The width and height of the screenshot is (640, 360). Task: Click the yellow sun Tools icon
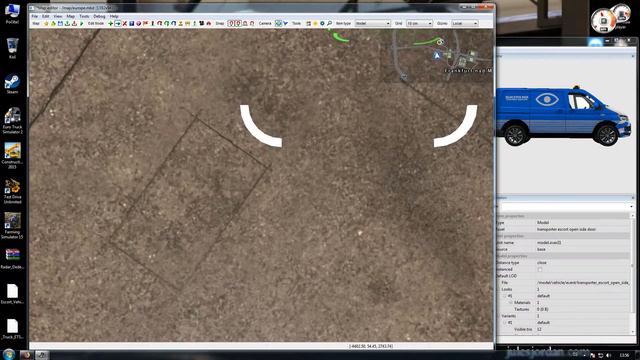coord(316,24)
